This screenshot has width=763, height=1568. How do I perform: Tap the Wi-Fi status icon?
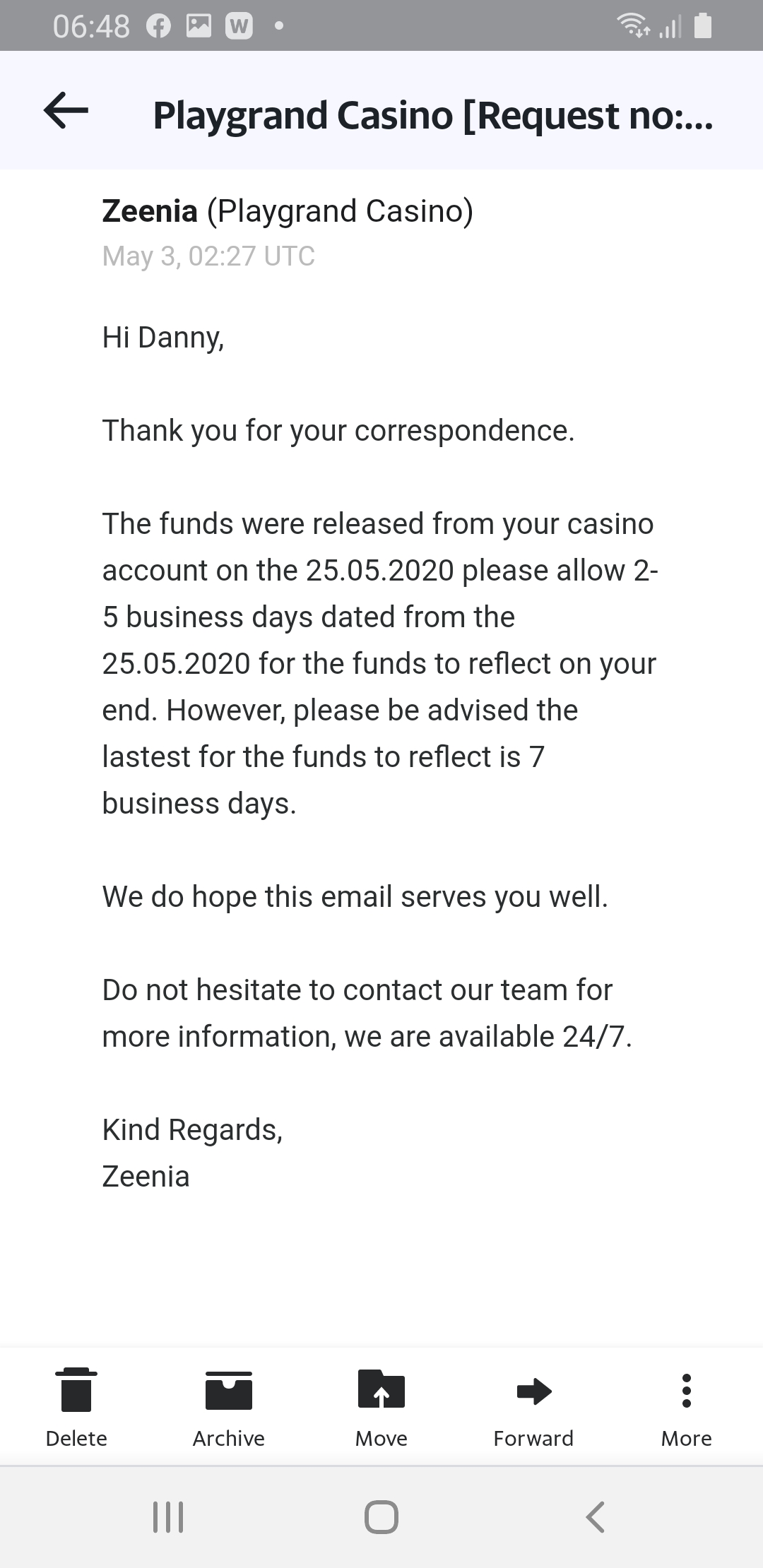(634, 27)
